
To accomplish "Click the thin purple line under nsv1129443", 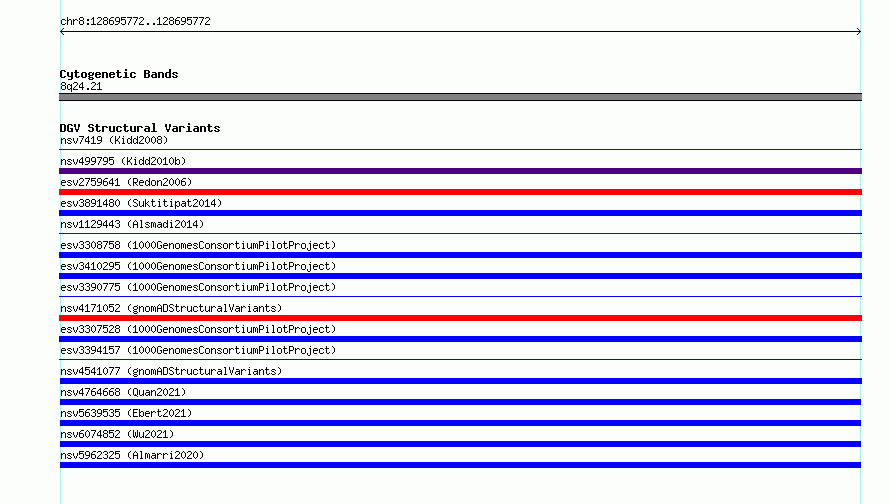I will point(460,233).
